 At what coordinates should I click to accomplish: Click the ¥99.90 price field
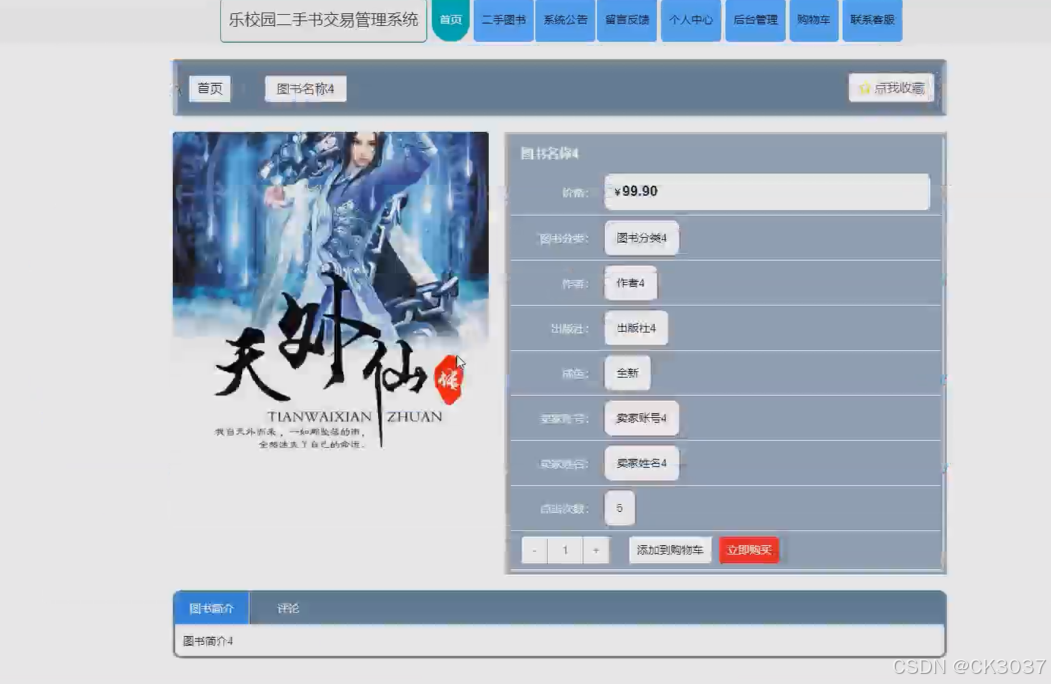767,192
